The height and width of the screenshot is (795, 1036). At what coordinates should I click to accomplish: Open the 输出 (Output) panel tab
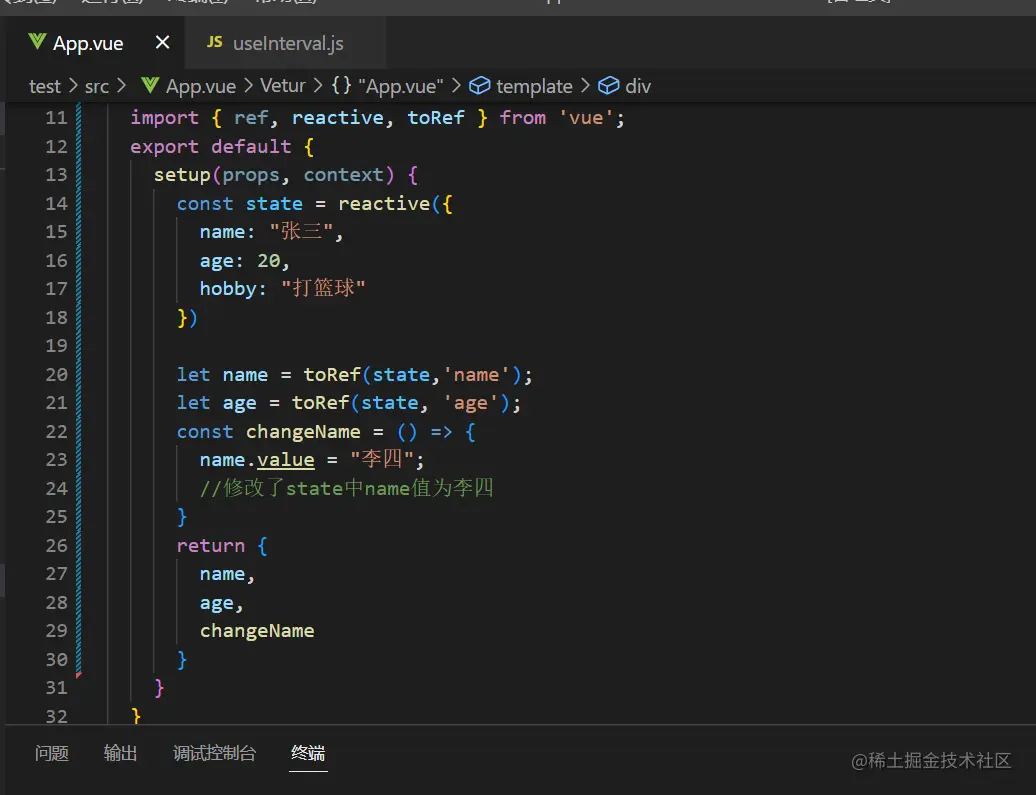(120, 753)
